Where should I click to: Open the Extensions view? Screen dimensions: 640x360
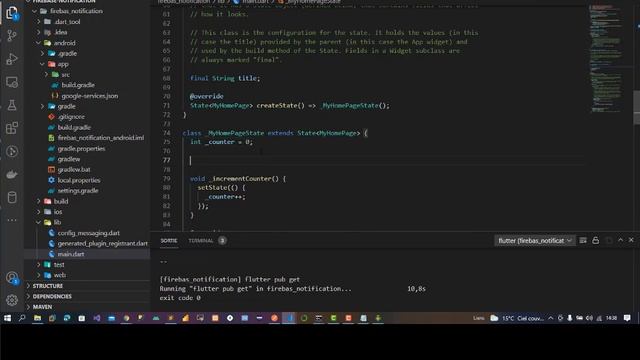tap(12, 128)
